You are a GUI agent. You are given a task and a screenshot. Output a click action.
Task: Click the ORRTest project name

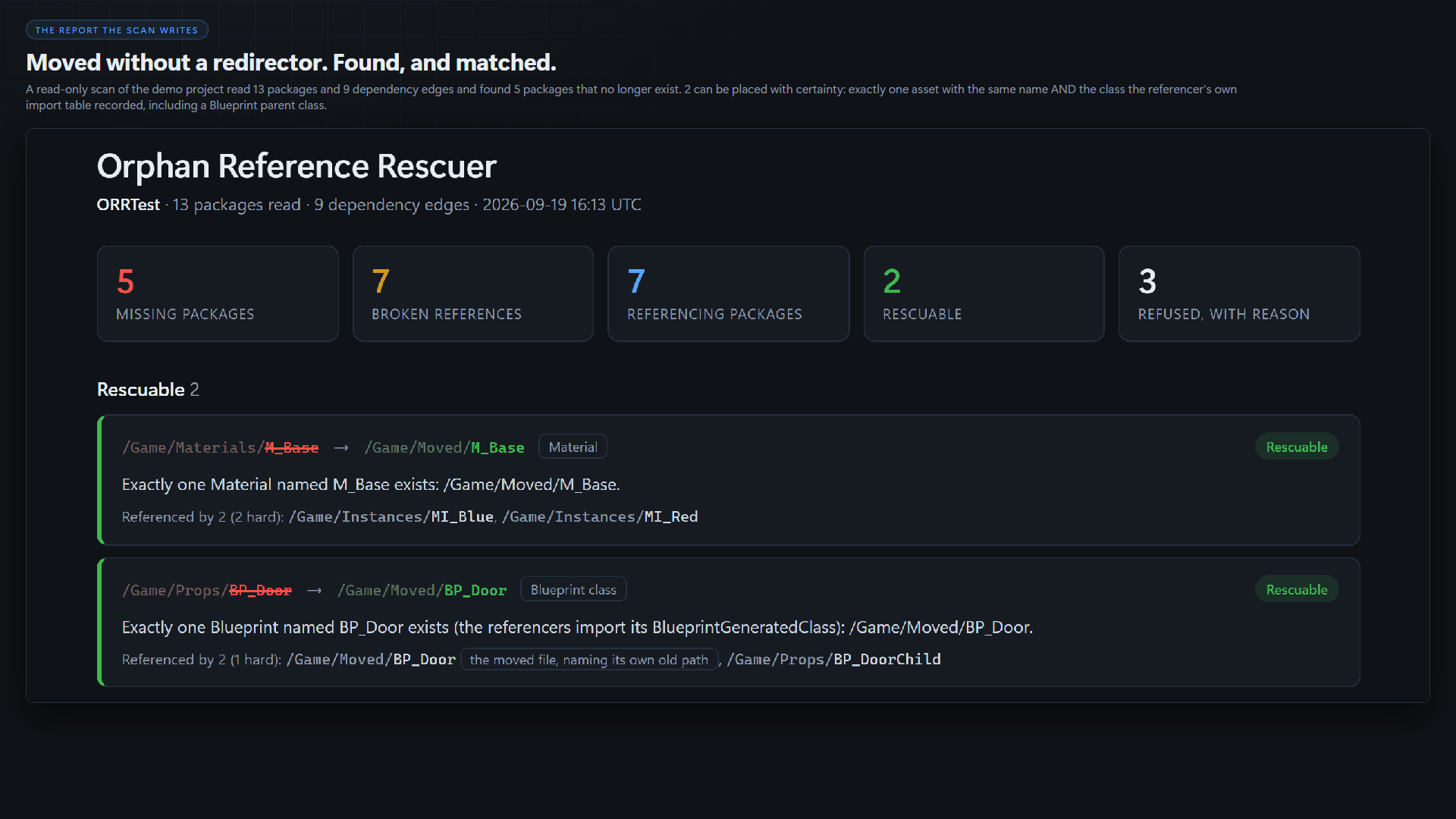(x=128, y=204)
